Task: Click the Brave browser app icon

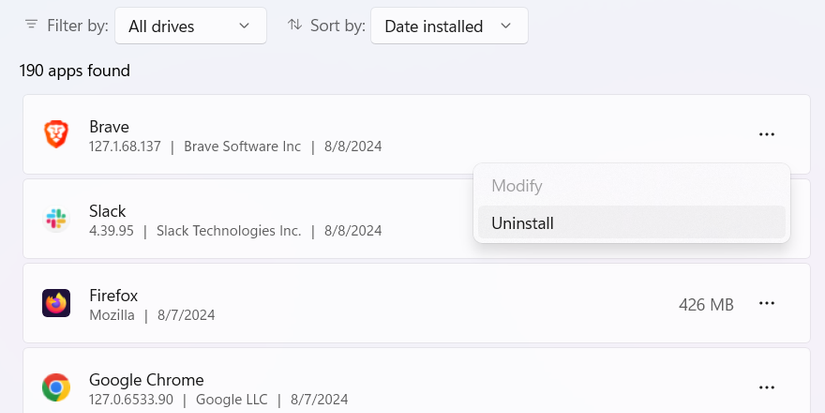Action: tap(56, 135)
